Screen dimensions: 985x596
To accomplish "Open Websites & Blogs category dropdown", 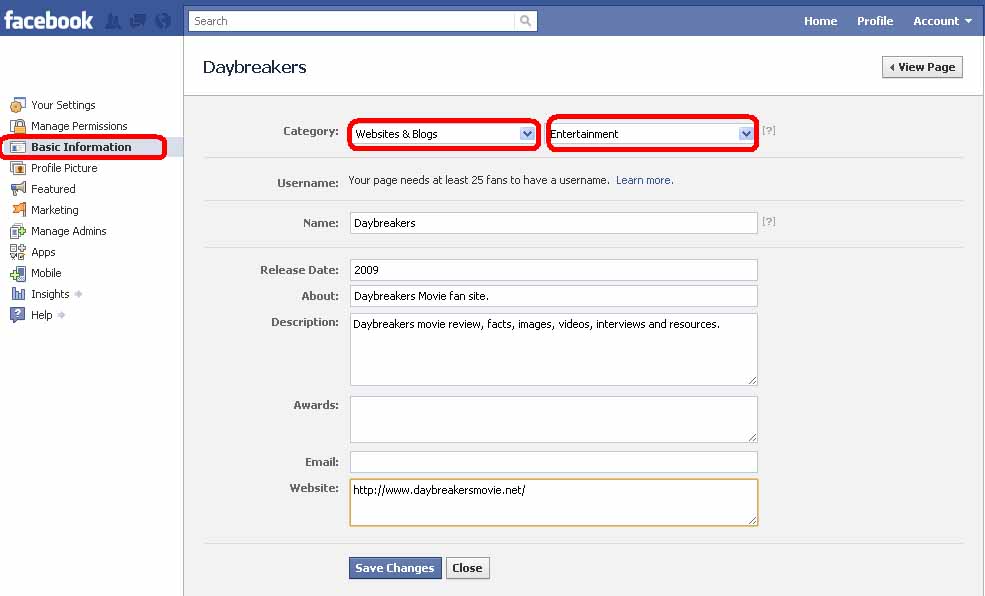I will point(444,134).
